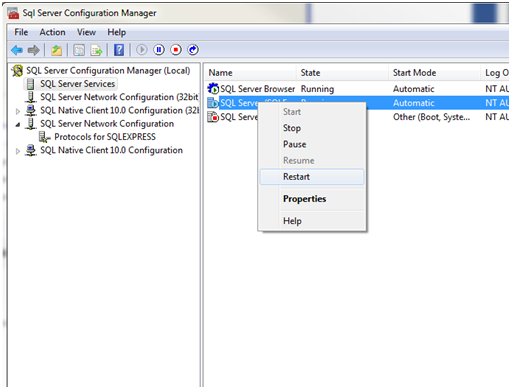Expand the bottom SQL Native Client 10.0 Configuration
This screenshot has width=511, height=389.
click(x=18, y=151)
